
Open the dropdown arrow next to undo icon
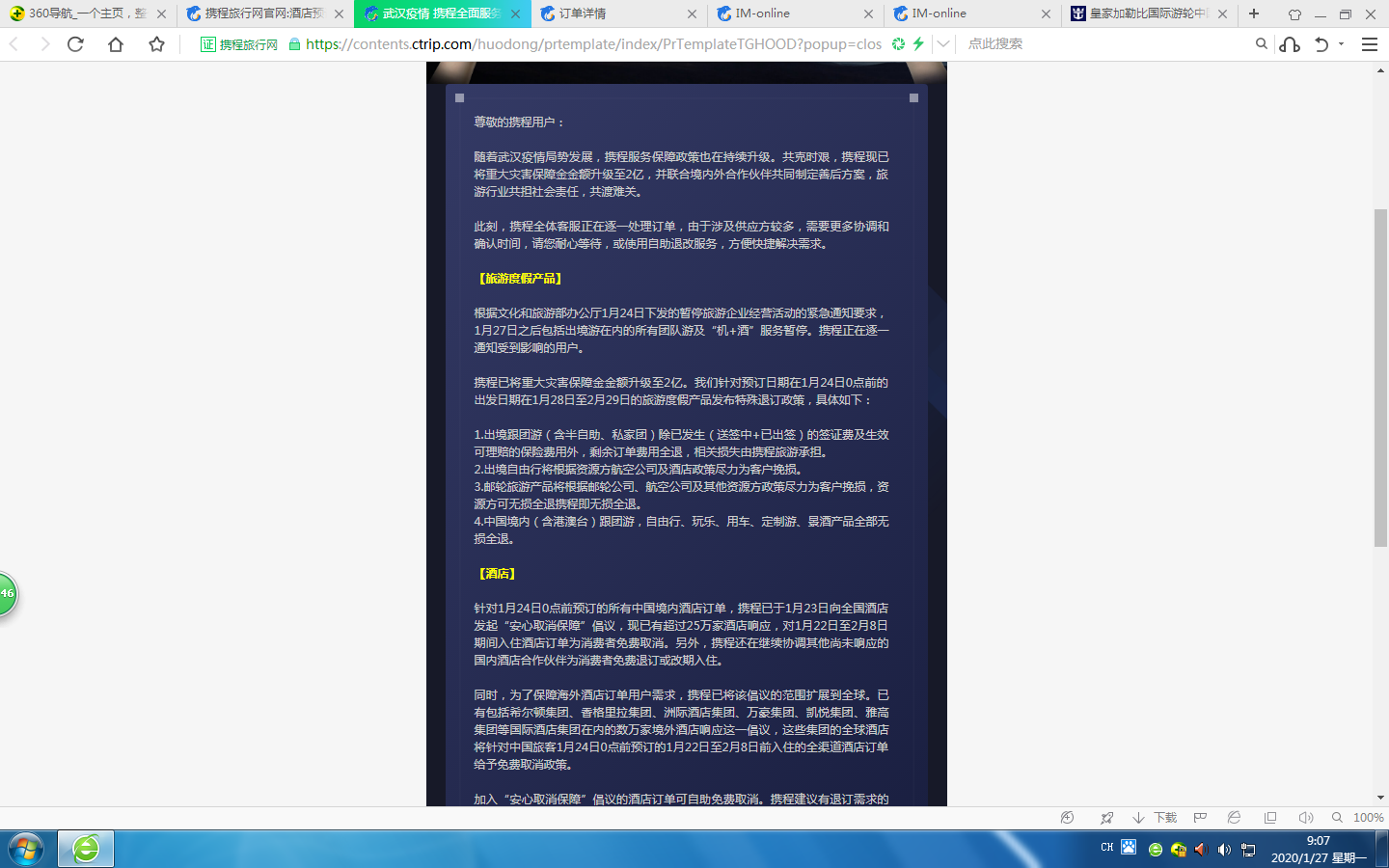[x=1341, y=44]
